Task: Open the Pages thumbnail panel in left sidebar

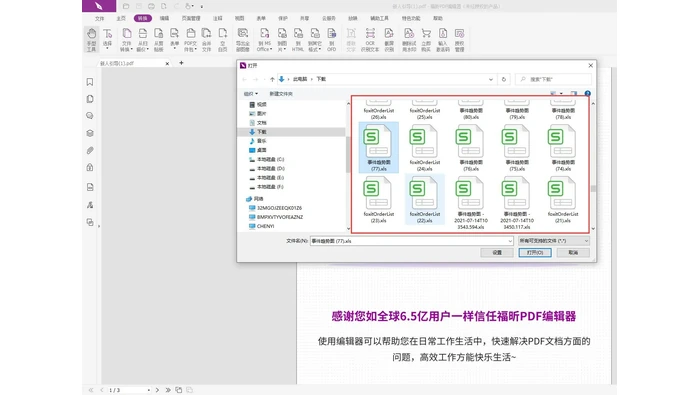Action: pyautogui.click(x=90, y=99)
